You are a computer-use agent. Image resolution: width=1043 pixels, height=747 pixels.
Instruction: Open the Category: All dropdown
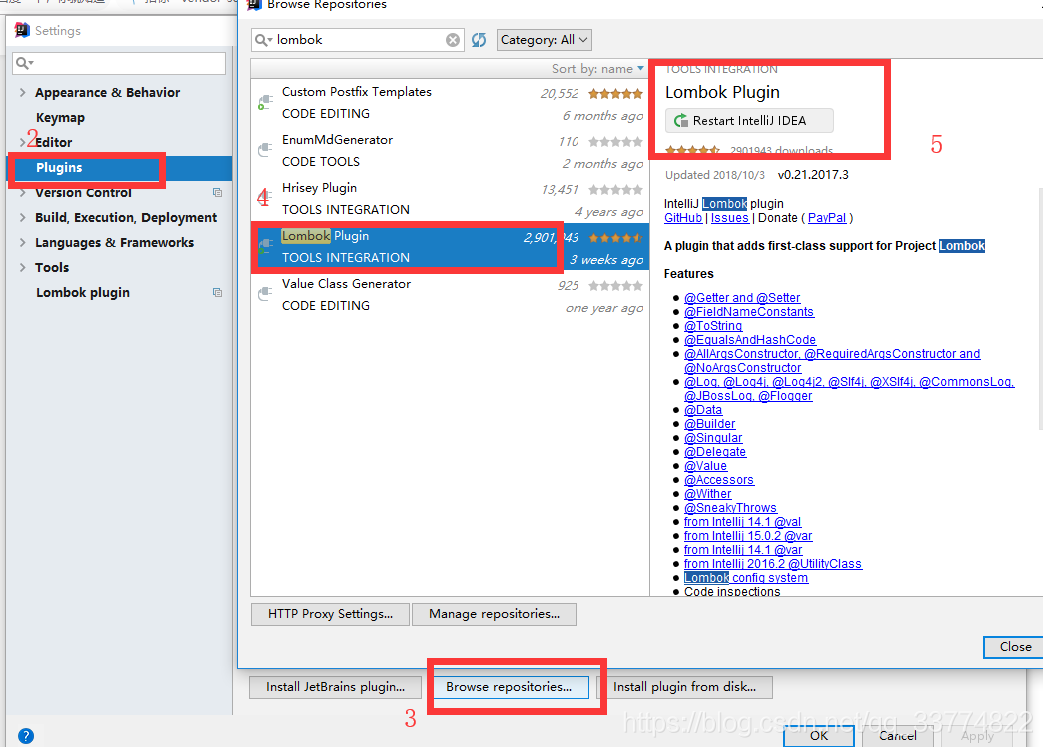(x=544, y=39)
